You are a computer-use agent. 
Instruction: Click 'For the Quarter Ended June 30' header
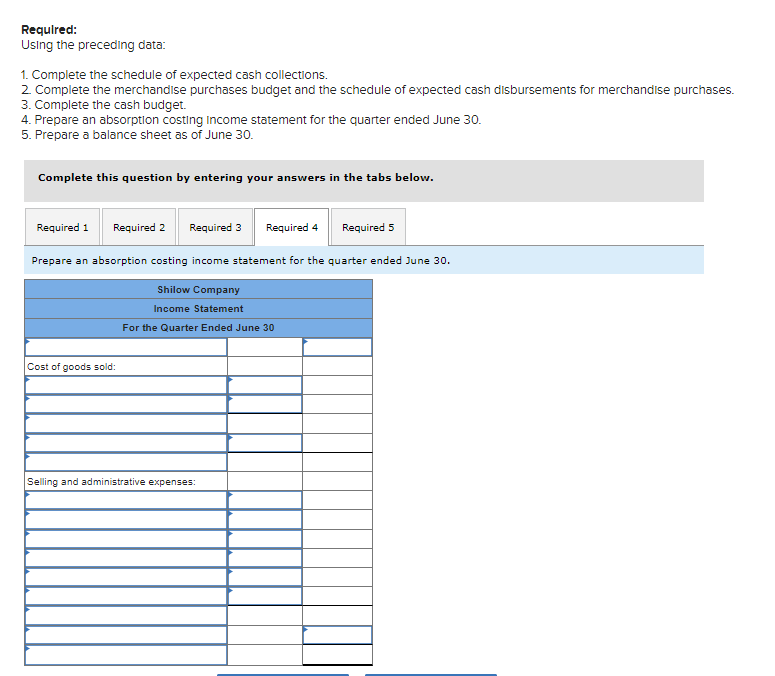pyautogui.click(x=198, y=328)
